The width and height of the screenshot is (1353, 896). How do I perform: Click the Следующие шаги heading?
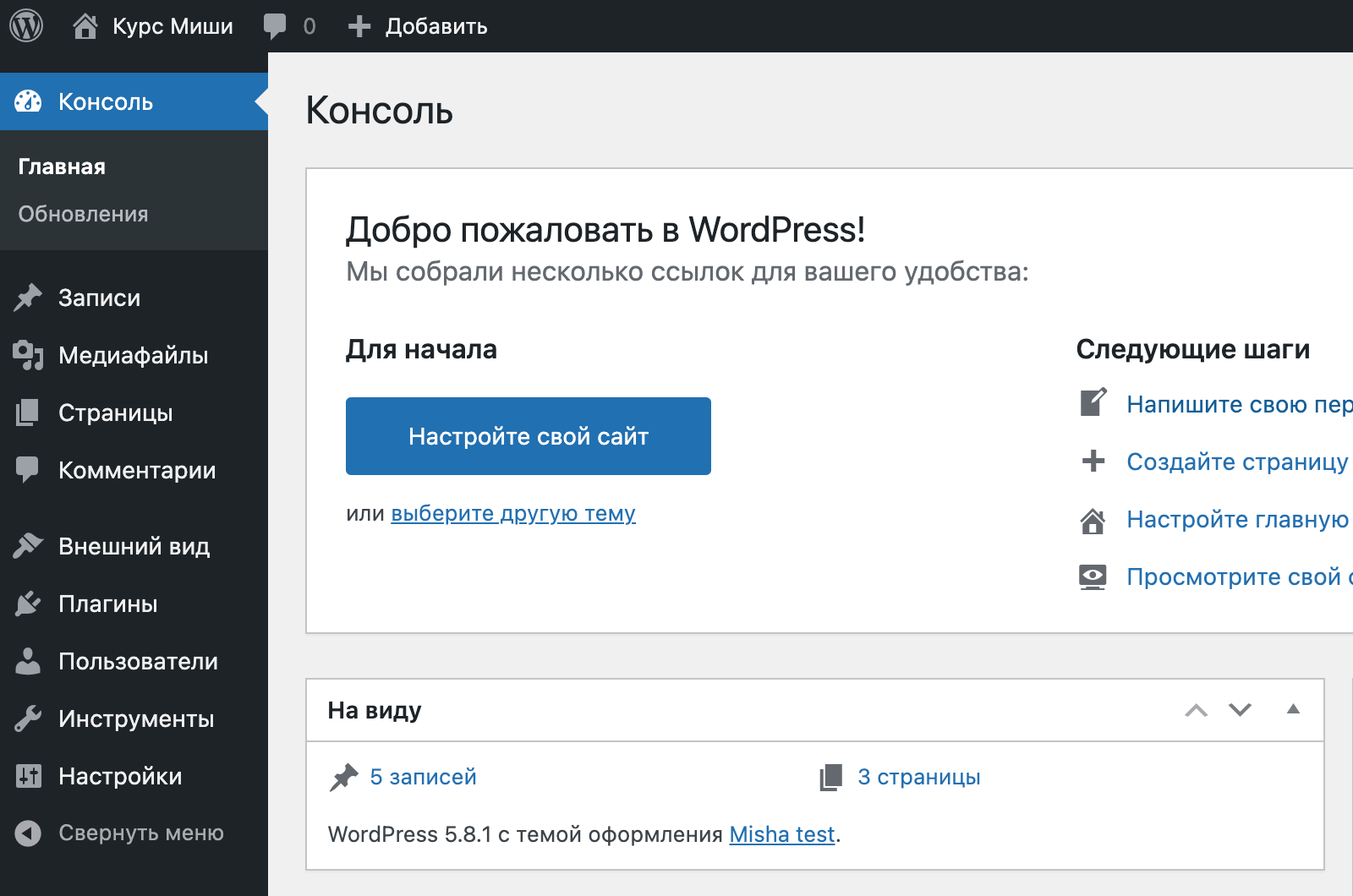(1192, 349)
